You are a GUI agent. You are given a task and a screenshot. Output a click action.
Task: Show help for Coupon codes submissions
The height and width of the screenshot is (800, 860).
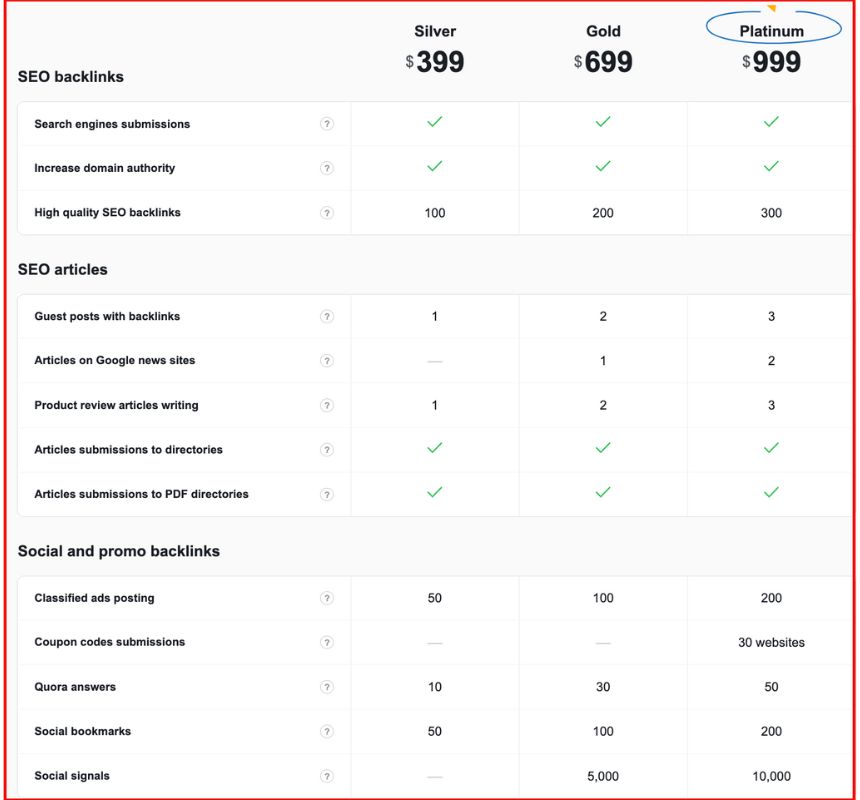pos(326,643)
